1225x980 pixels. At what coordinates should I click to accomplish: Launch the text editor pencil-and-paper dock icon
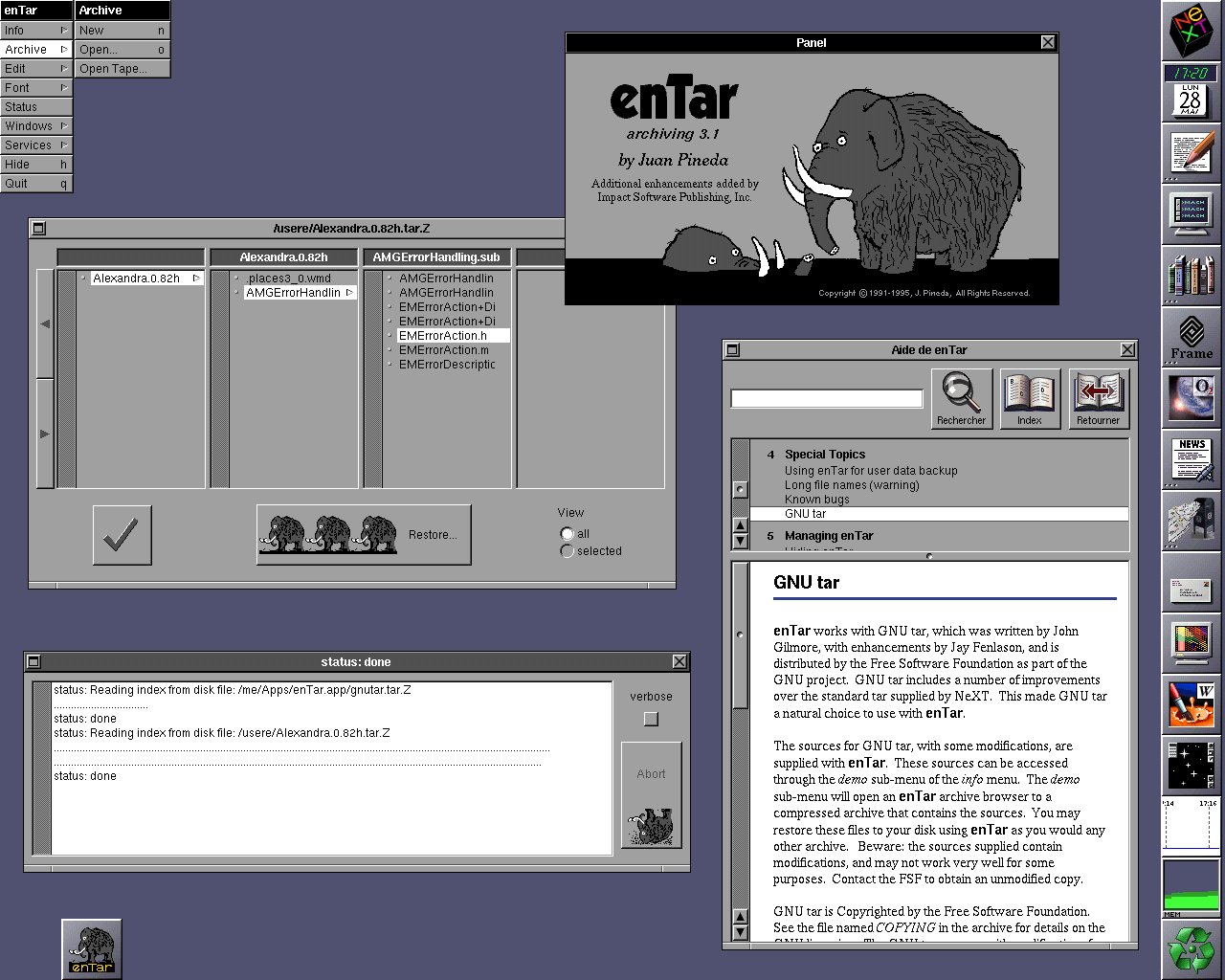(x=1192, y=153)
